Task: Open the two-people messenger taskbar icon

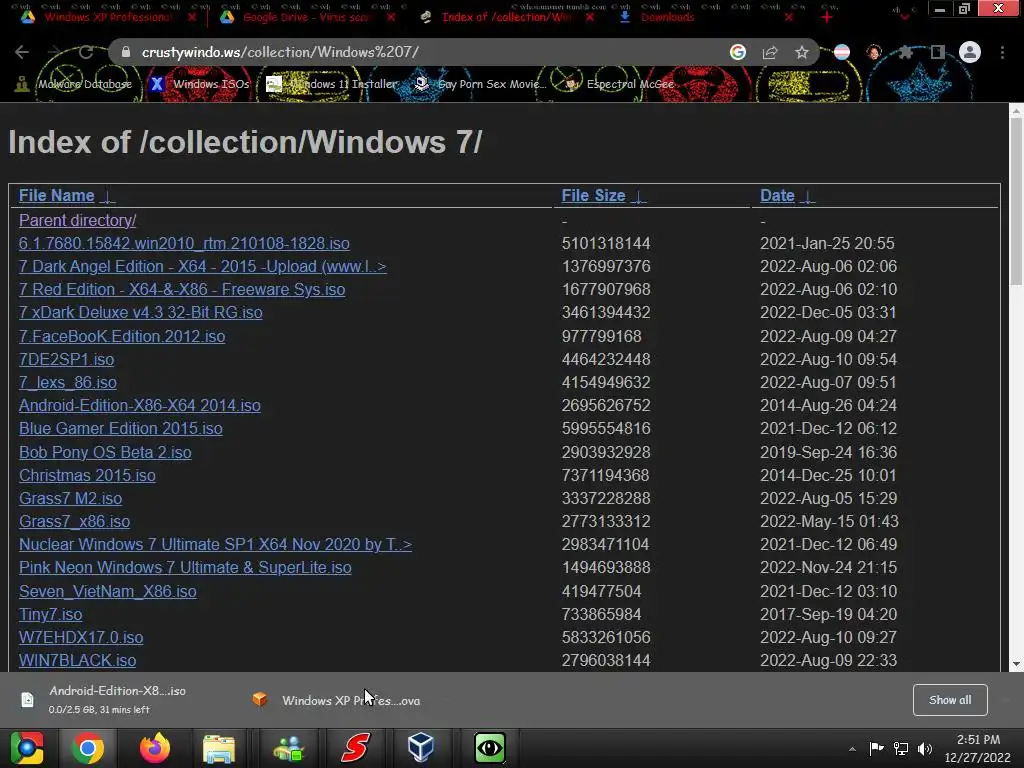Action: click(289, 748)
